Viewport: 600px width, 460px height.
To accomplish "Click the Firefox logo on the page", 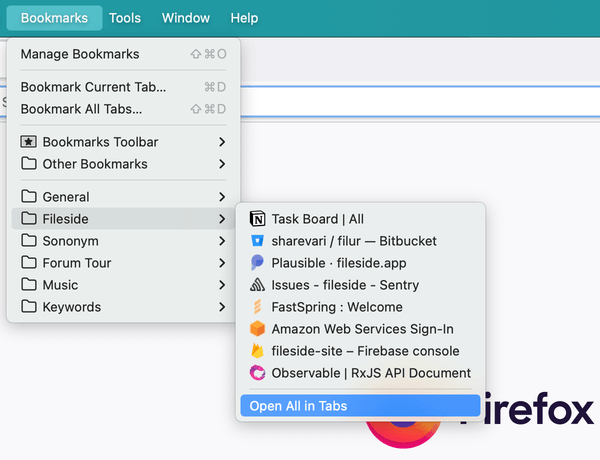I will tap(404, 434).
